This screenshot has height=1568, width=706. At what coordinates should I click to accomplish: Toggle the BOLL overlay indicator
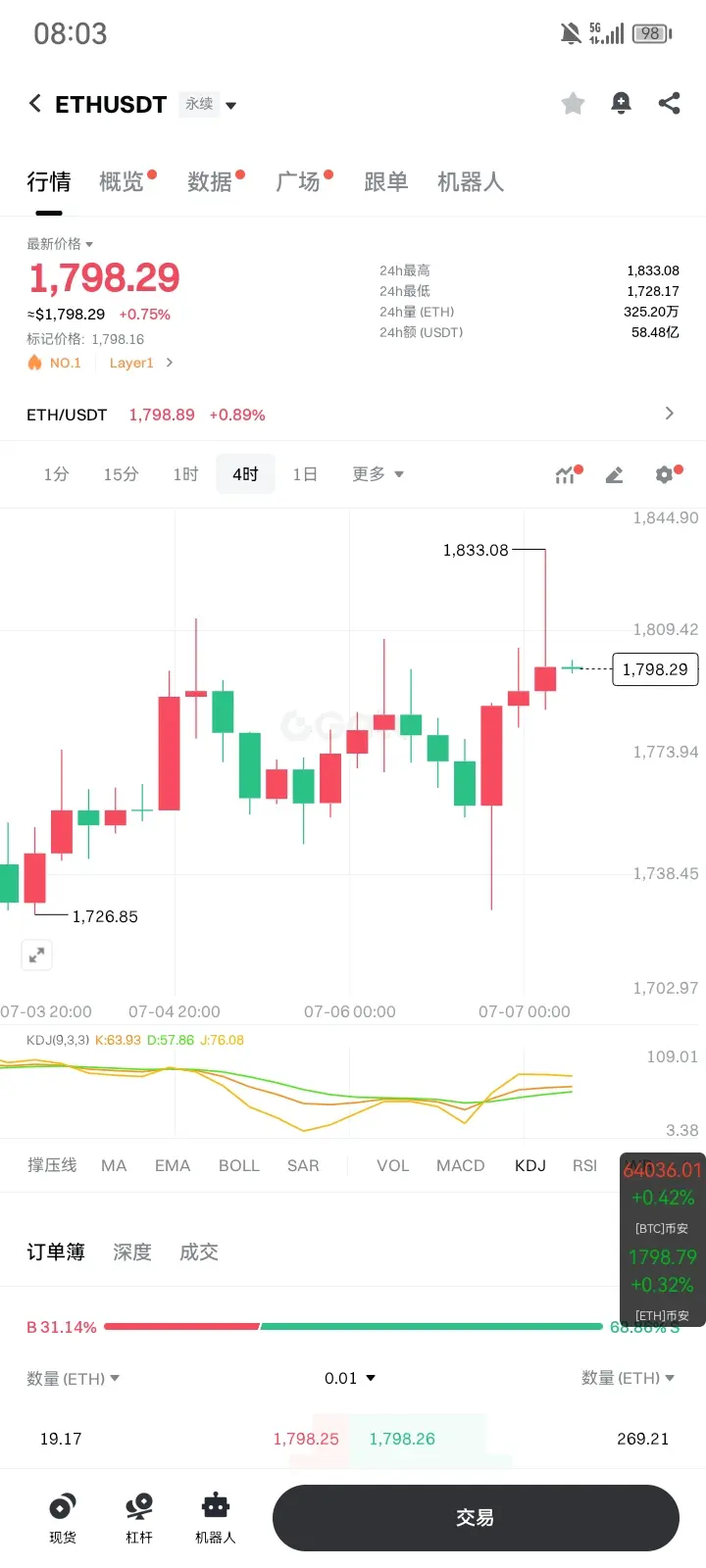[239, 1165]
